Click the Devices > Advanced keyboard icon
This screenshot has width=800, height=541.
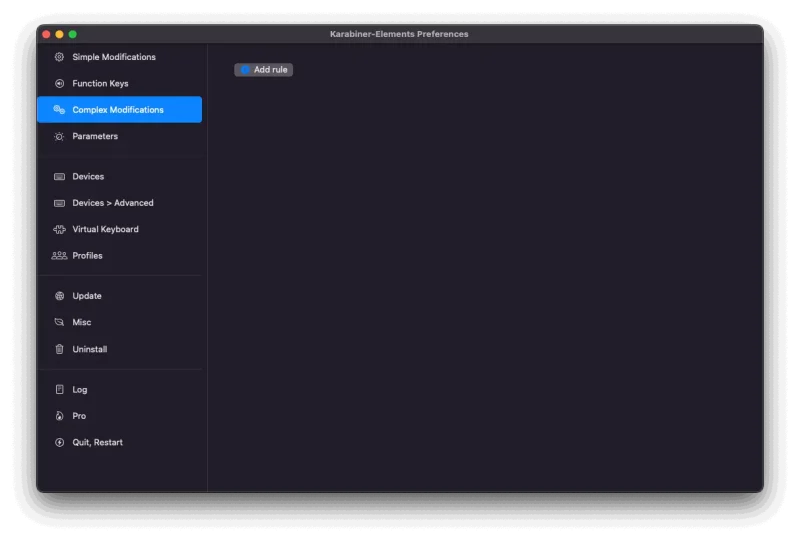[x=59, y=203]
